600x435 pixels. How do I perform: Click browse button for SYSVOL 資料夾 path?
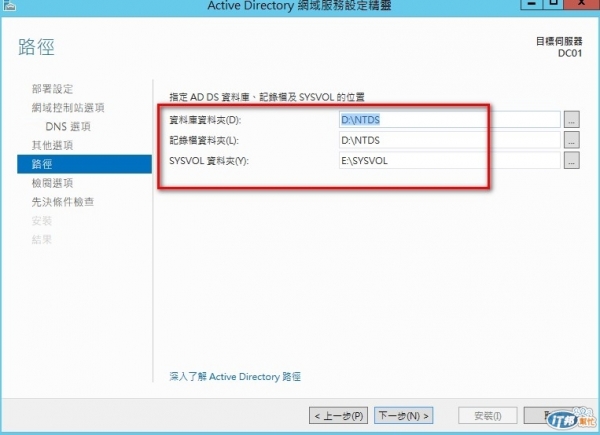coord(571,161)
